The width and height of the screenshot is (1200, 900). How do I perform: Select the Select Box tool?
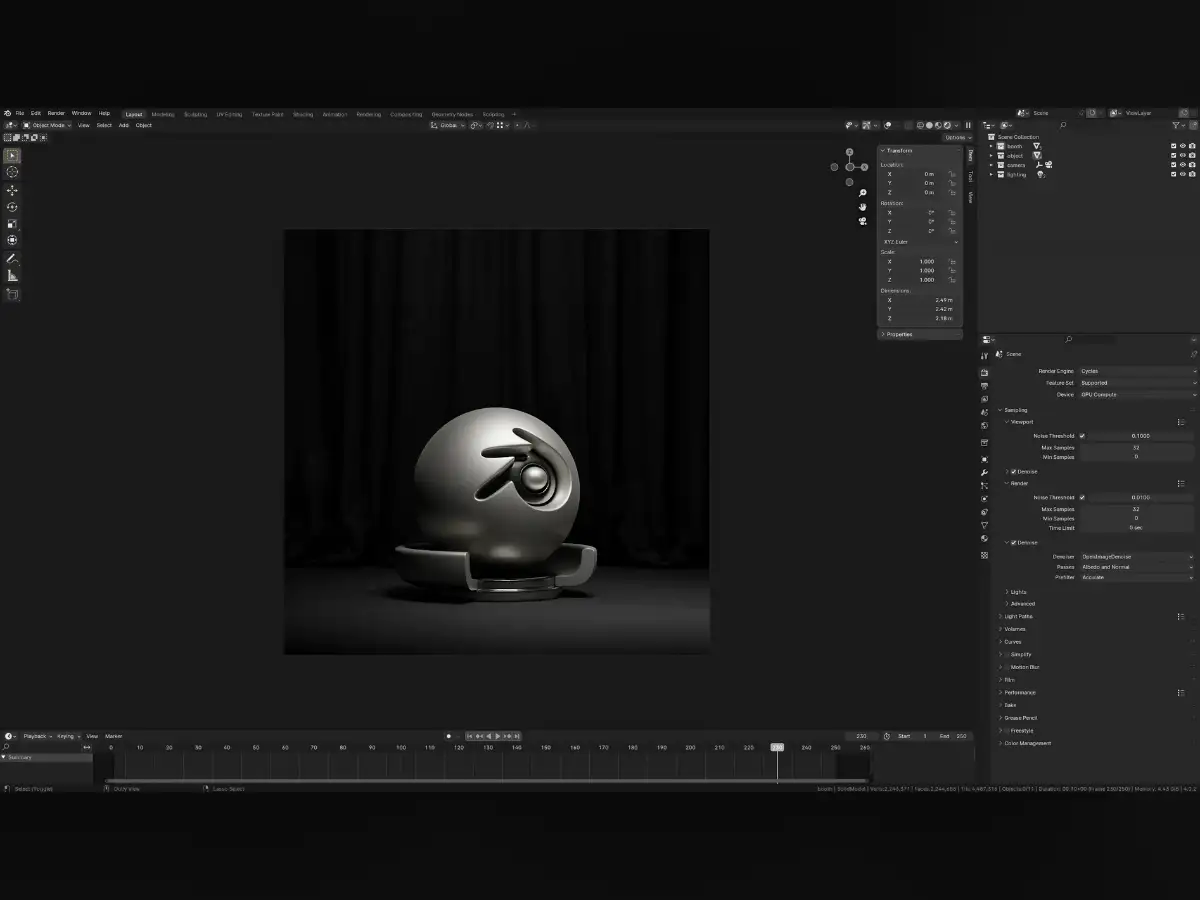pos(12,156)
